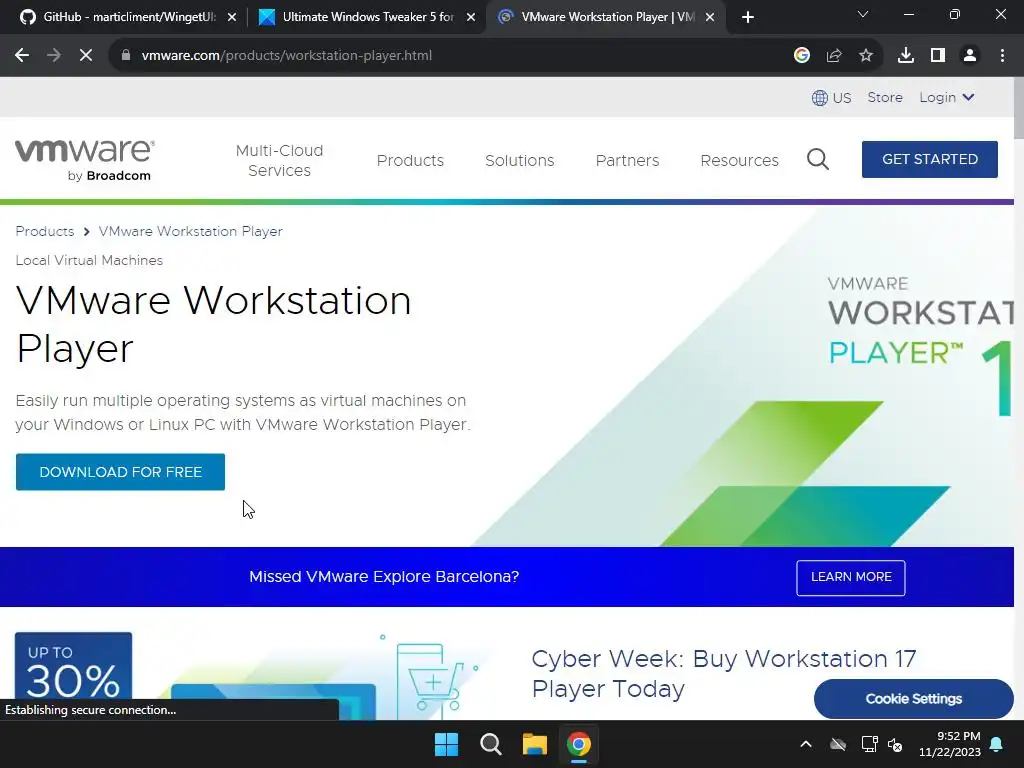
Task: Show hidden system tray icons
Action: 806,744
